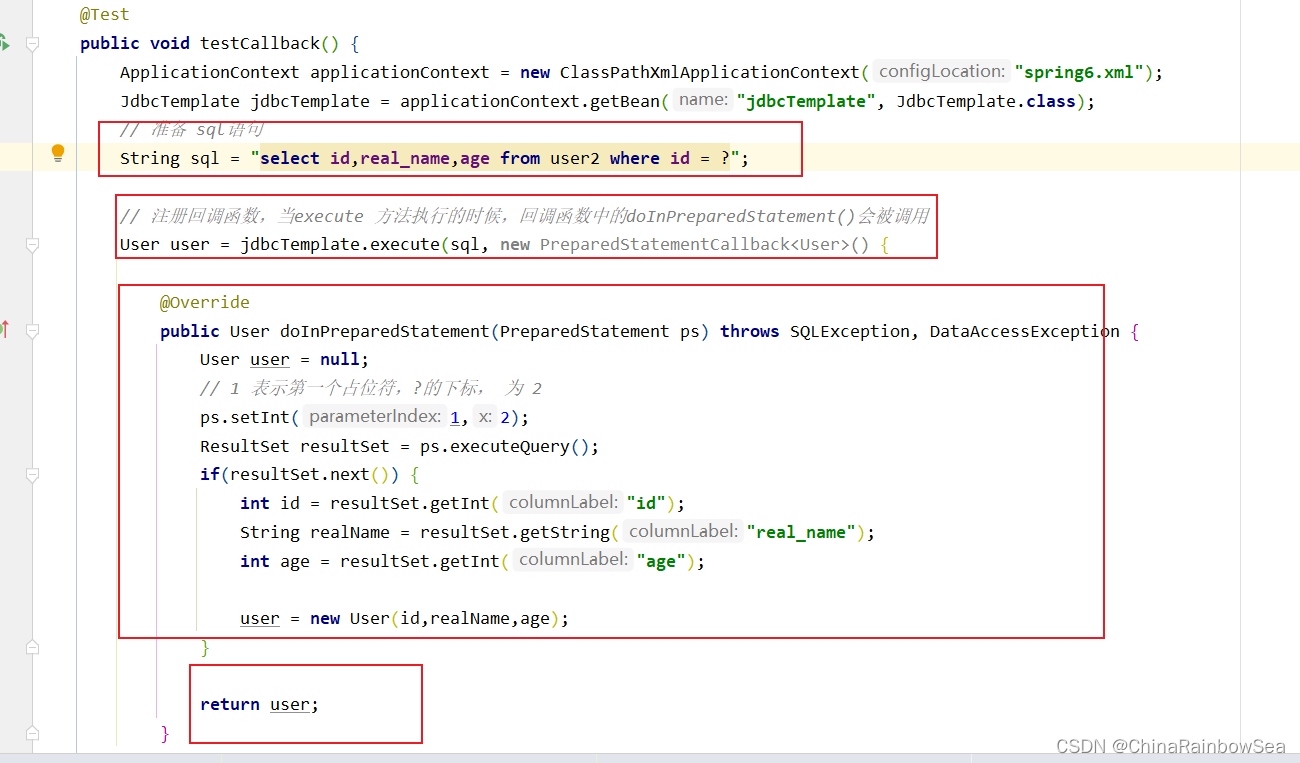Collapse the if(resultSet.next()) block fold marker
The height and width of the screenshot is (763, 1300).
pyautogui.click(x=32, y=474)
